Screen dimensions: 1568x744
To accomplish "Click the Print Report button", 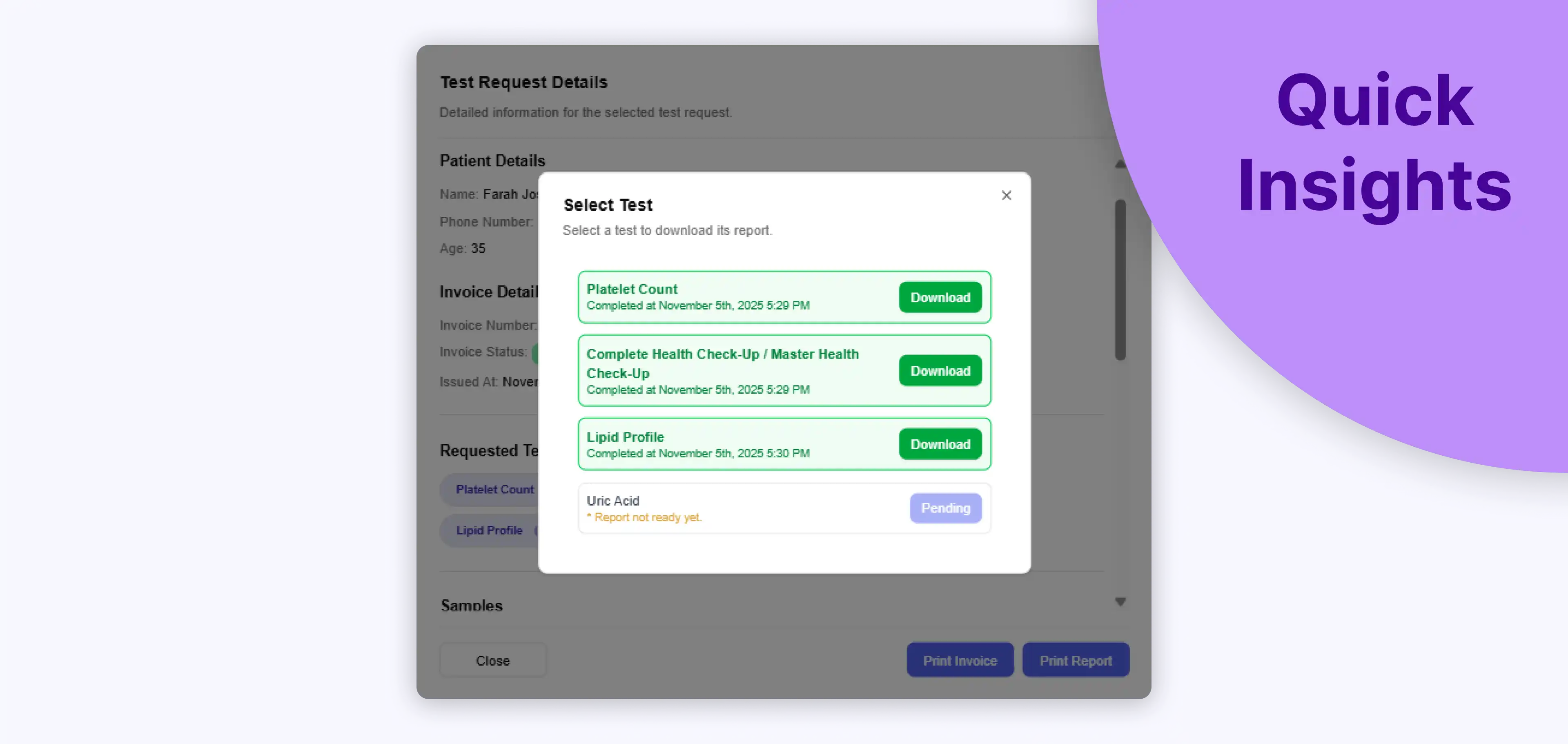I will pos(1076,661).
